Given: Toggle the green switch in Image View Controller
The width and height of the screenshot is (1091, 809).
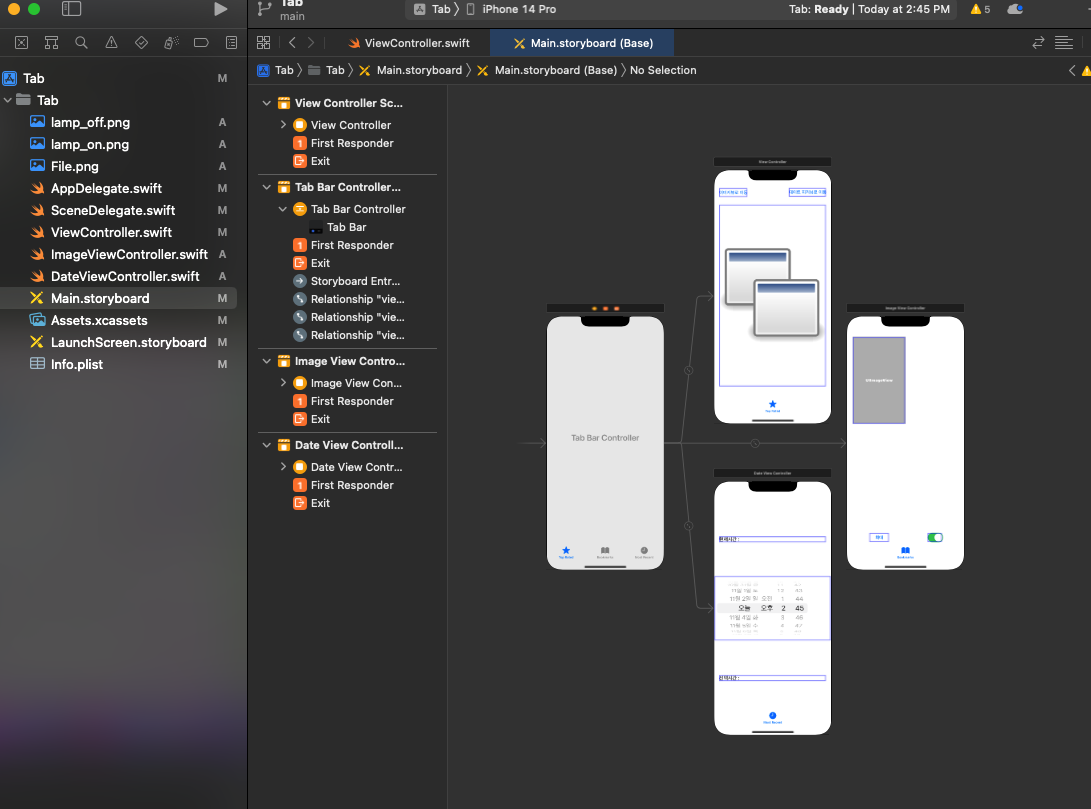Looking at the screenshot, I should tap(934, 538).
